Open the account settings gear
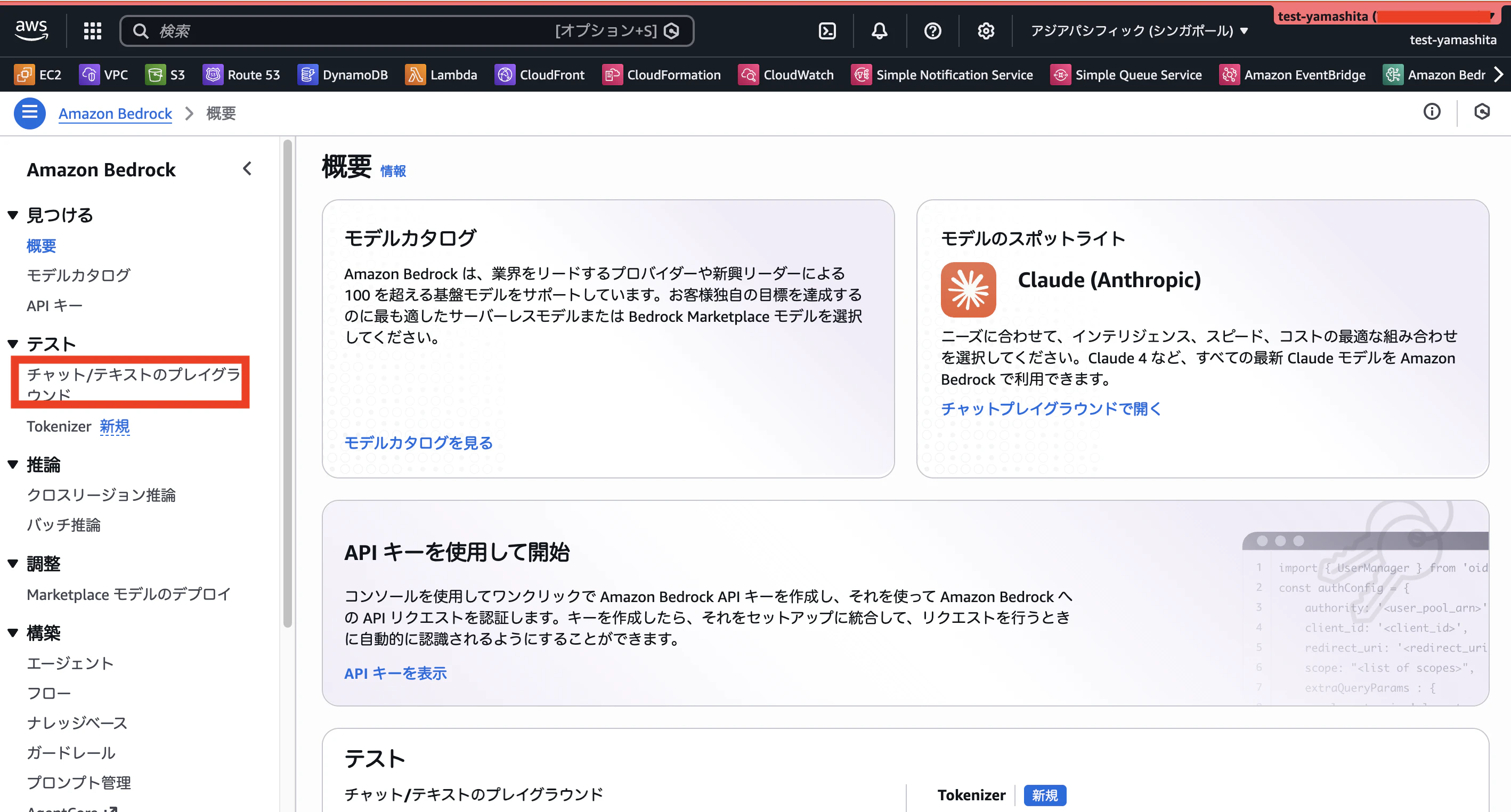Viewport: 1511px width, 812px height. [x=986, y=30]
